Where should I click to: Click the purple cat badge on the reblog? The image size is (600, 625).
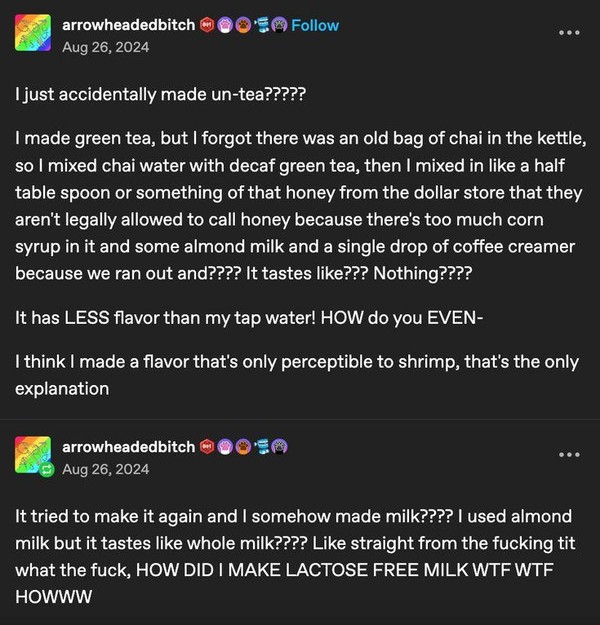coord(279,447)
